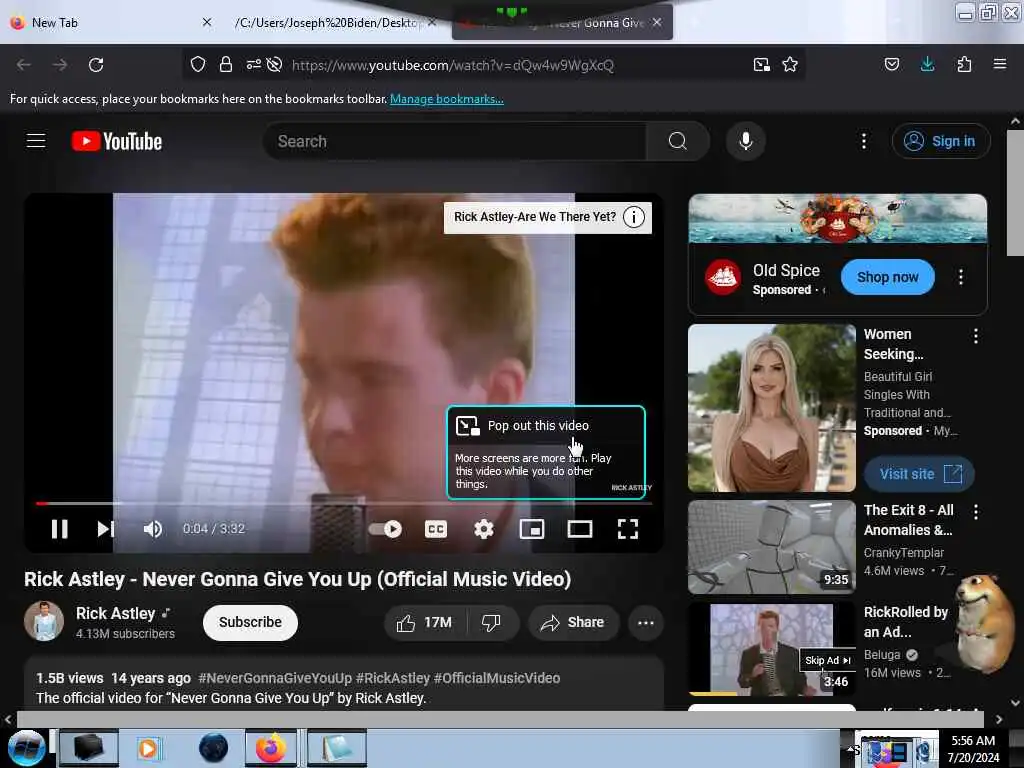Screen dimensions: 1024x768
Task: Click the video progress bar
Action: [344, 504]
